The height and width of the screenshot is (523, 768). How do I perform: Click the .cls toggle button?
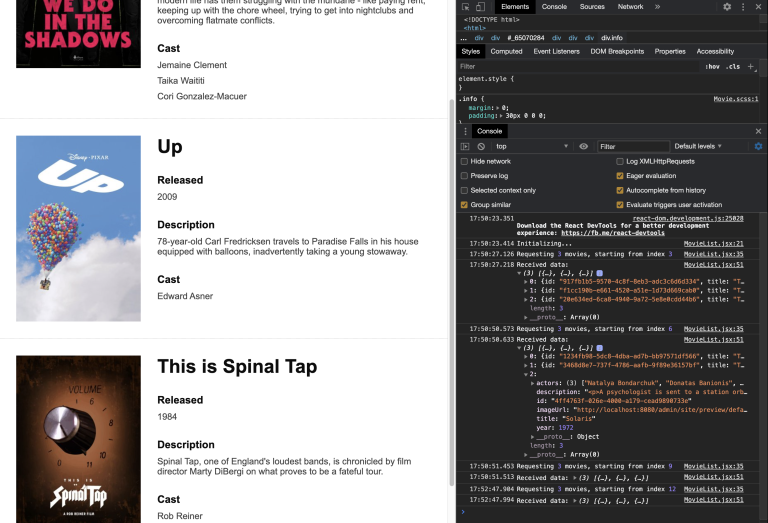coord(733,66)
